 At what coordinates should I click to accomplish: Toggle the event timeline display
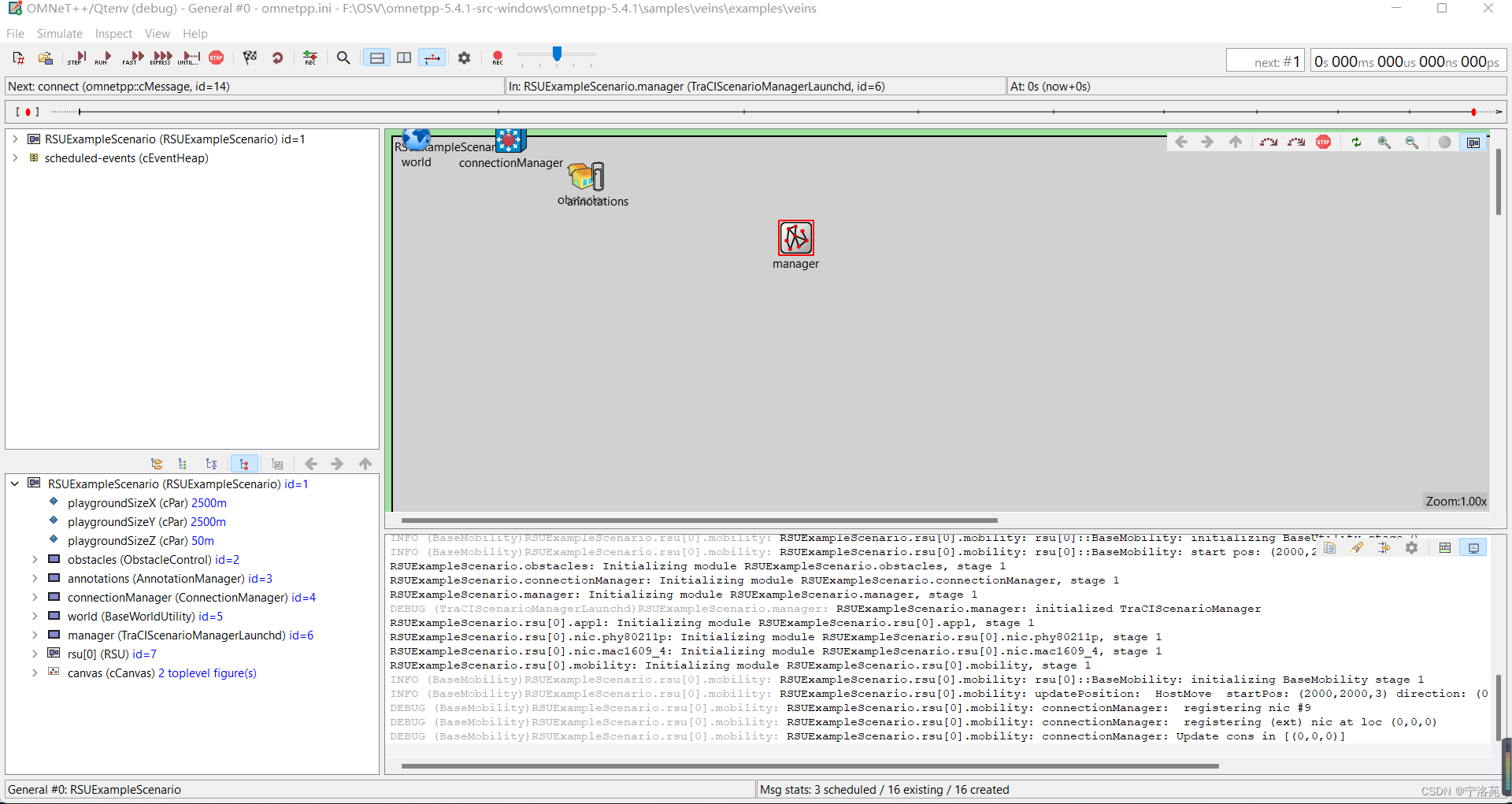432,57
